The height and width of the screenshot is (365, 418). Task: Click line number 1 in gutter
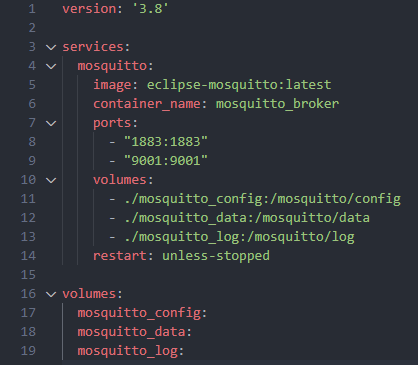[32, 9]
